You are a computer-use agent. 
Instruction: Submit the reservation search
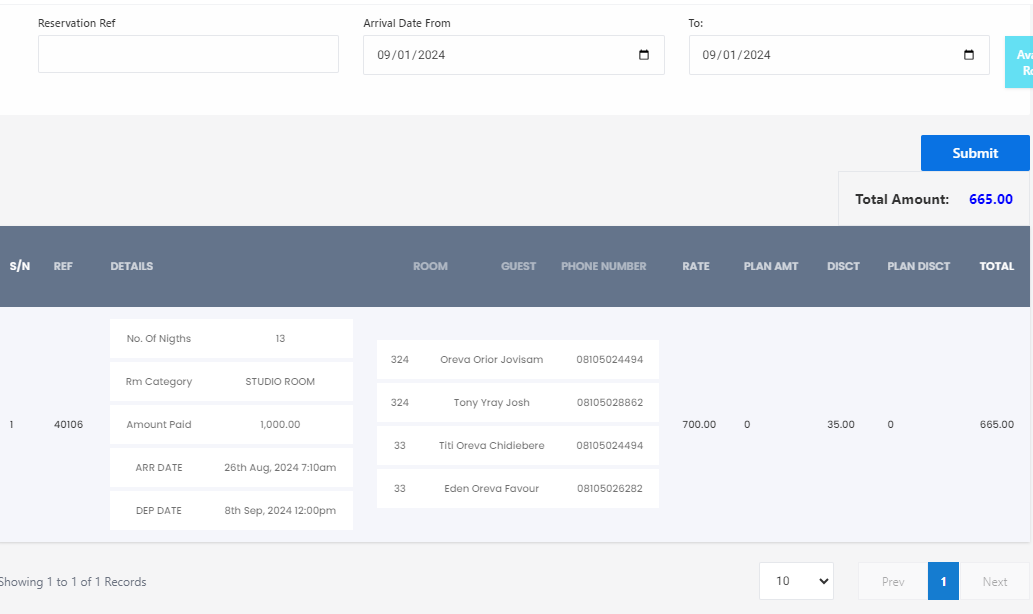coord(975,153)
